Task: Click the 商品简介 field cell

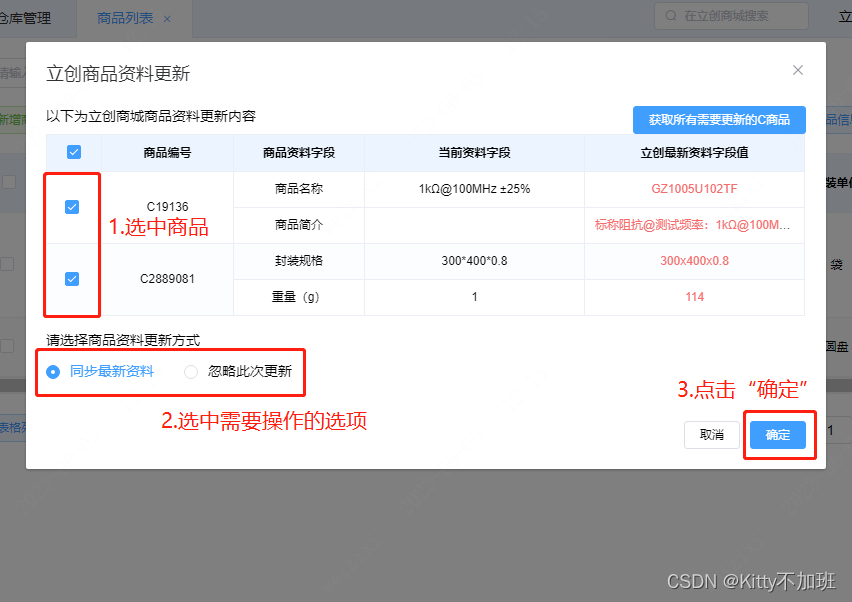Action: coord(299,225)
